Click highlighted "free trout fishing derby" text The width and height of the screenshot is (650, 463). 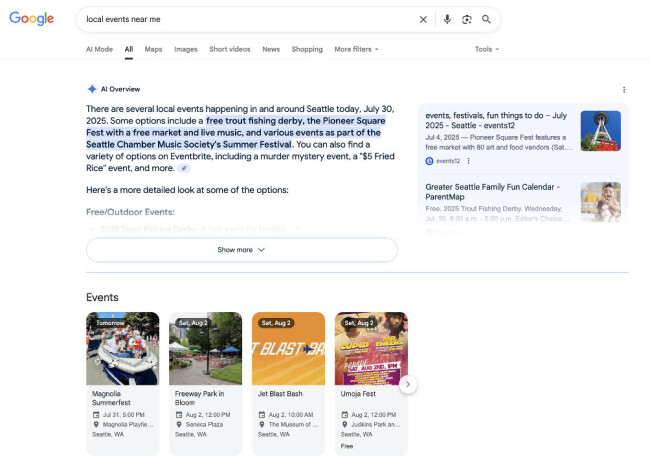[x=255, y=121]
